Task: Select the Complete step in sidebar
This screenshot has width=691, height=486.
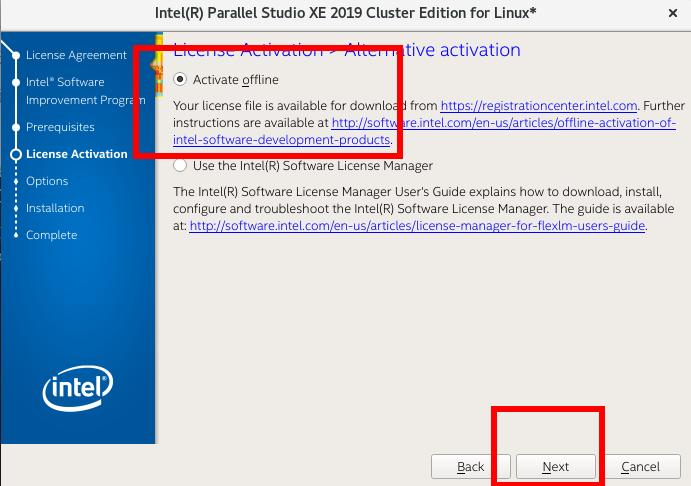Action: click(x=51, y=235)
